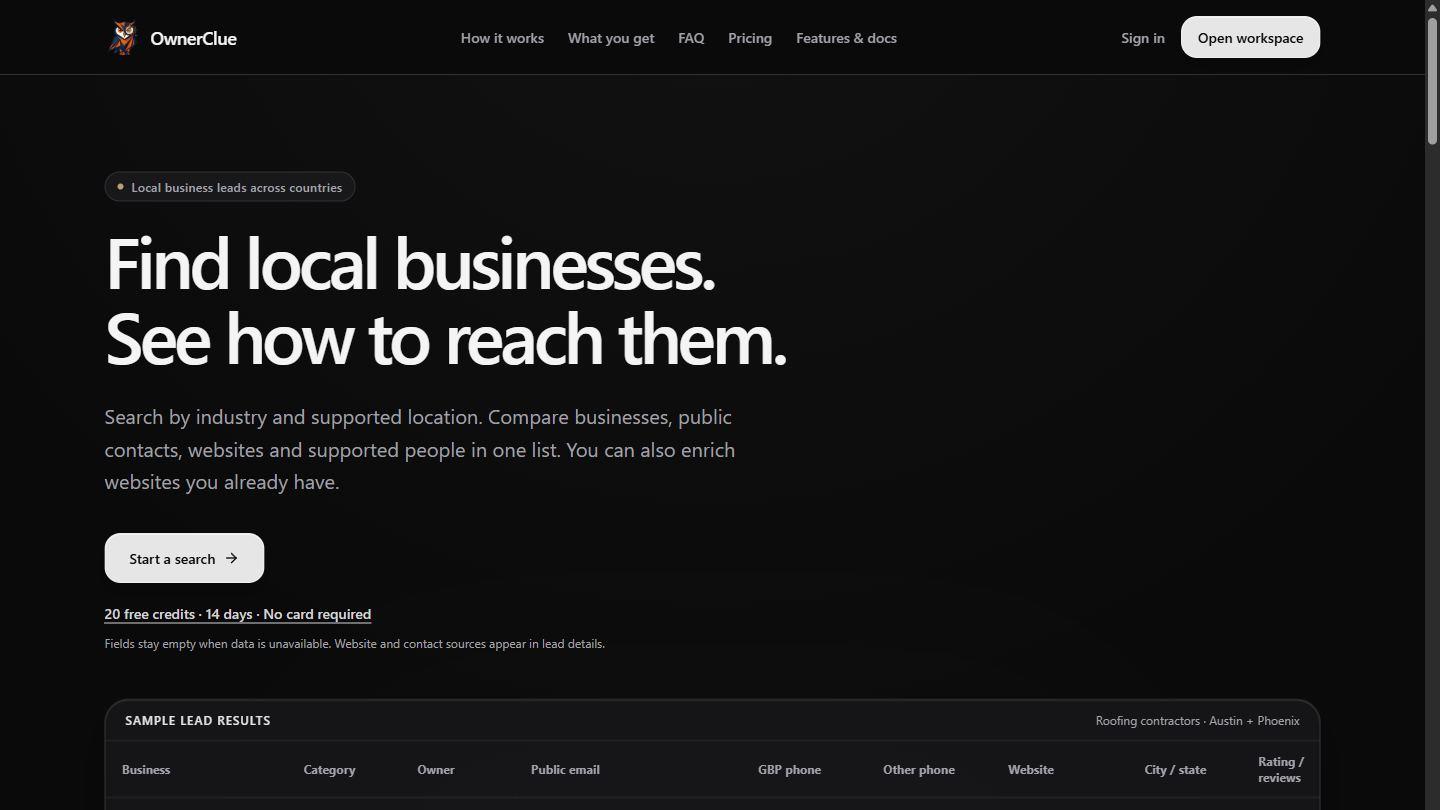View the Pricing page
The width and height of the screenshot is (1440, 810).
pyautogui.click(x=750, y=38)
